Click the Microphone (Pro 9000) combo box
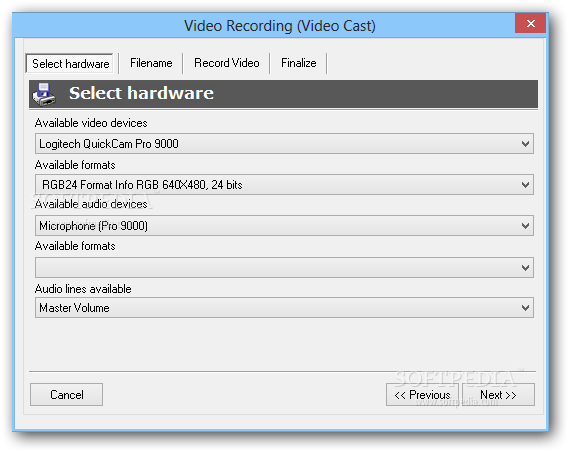Screen dimensions: 569x452 [284, 226]
